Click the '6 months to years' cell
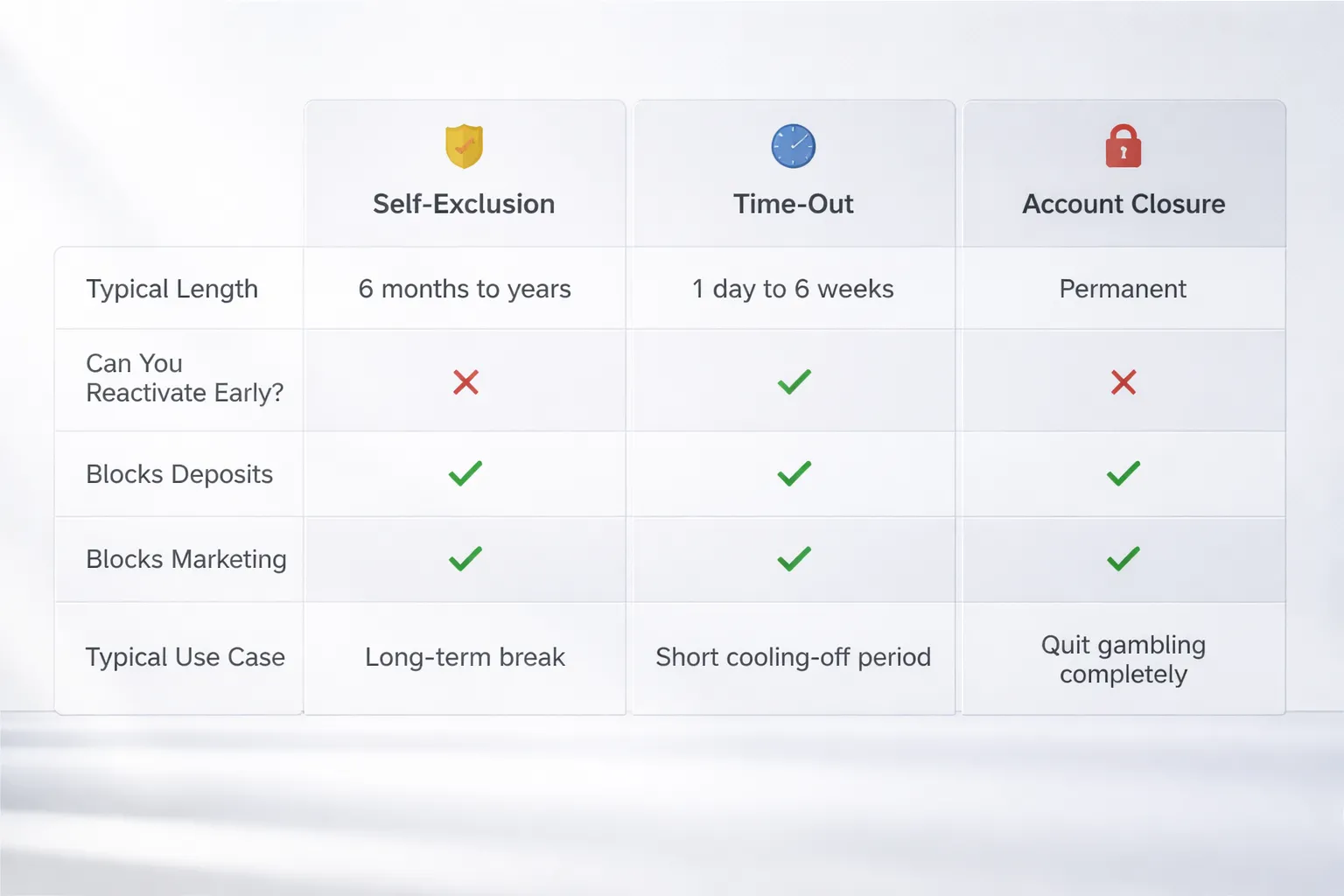The width and height of the screenshot is (1344, 896). (465, 289)
